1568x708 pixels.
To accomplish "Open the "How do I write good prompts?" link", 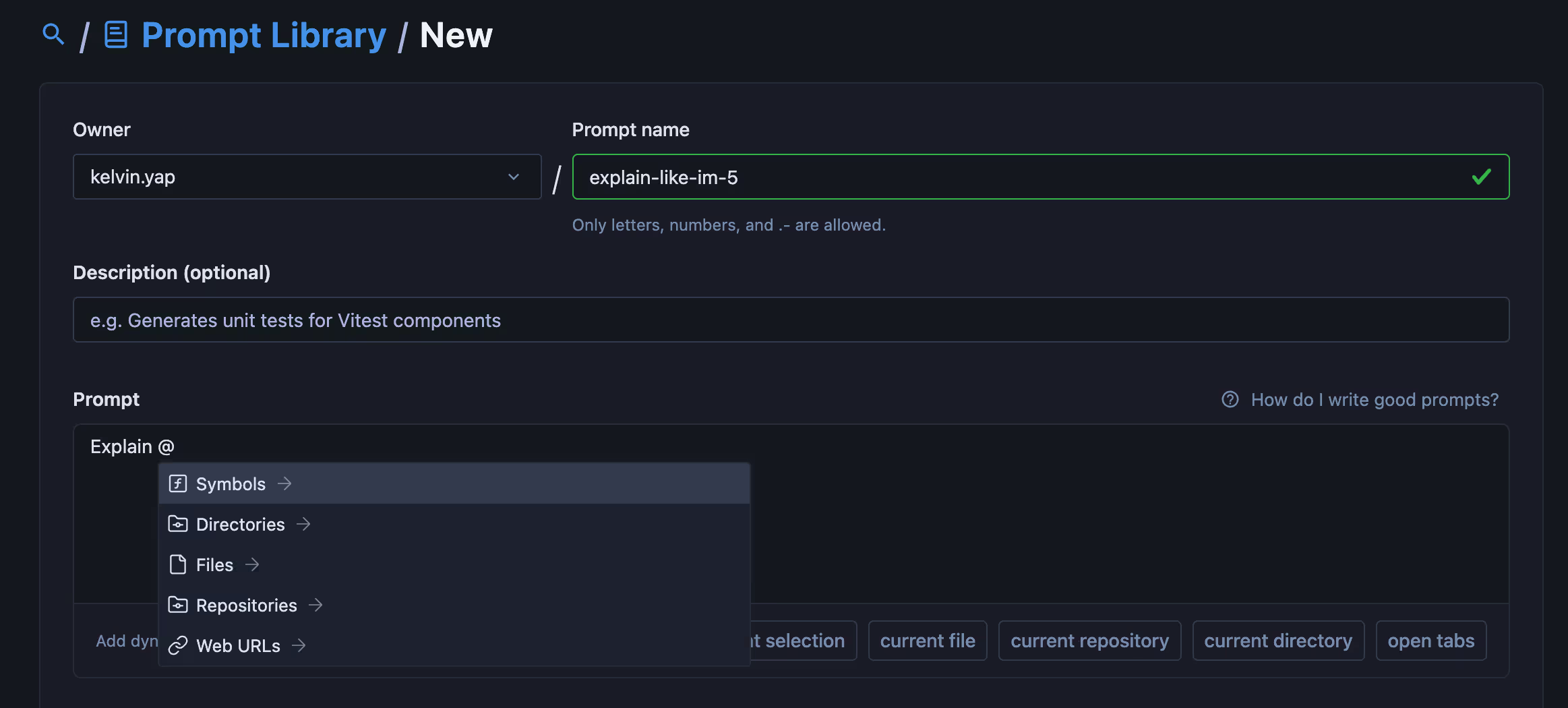I will coord(1375,399).
